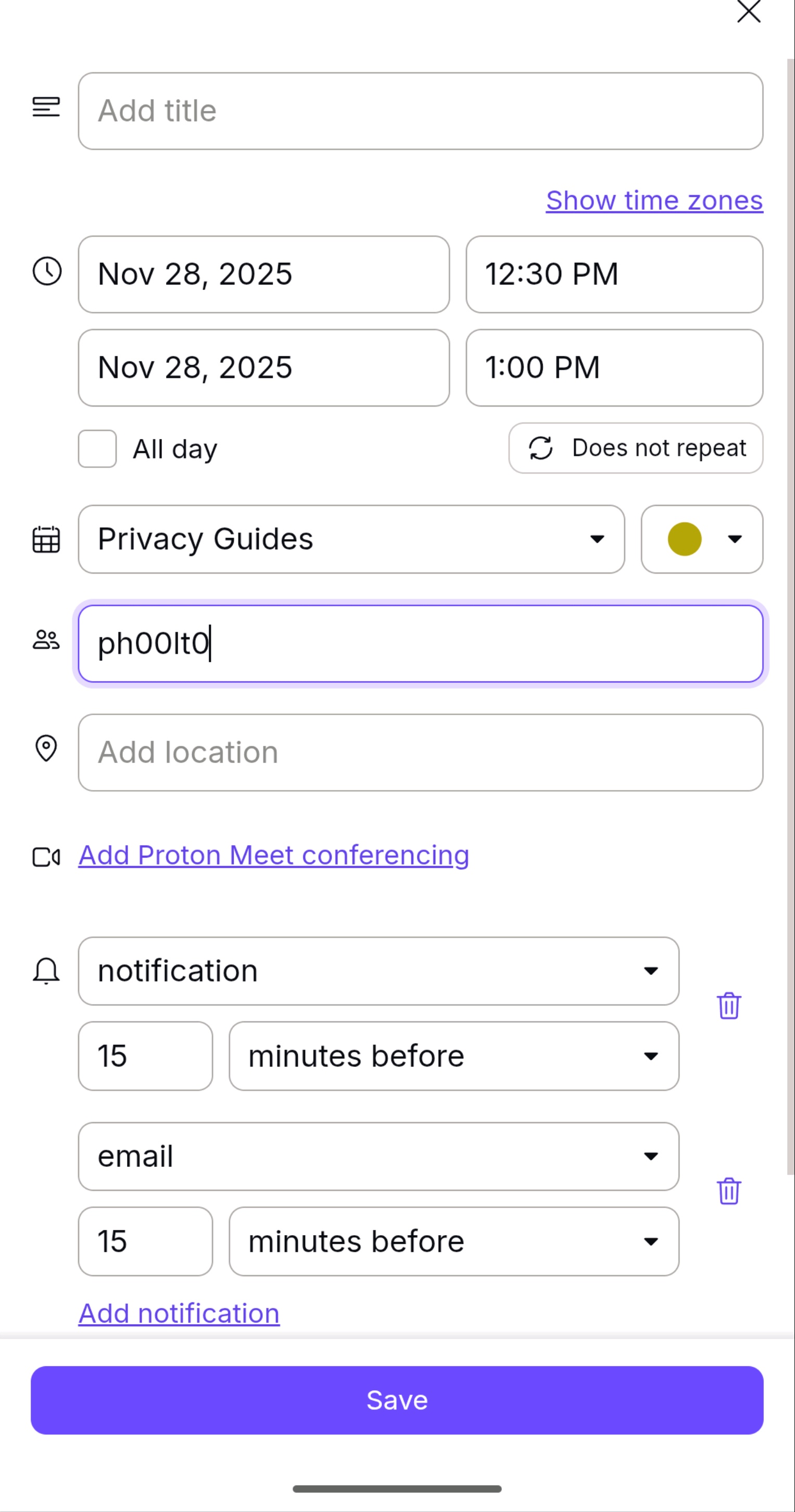Viewport: 795px width, 1512px height.
Task: Open the Privacy Guides calendar dropdown
Action: pyautogui.click(x=351, y=539)
